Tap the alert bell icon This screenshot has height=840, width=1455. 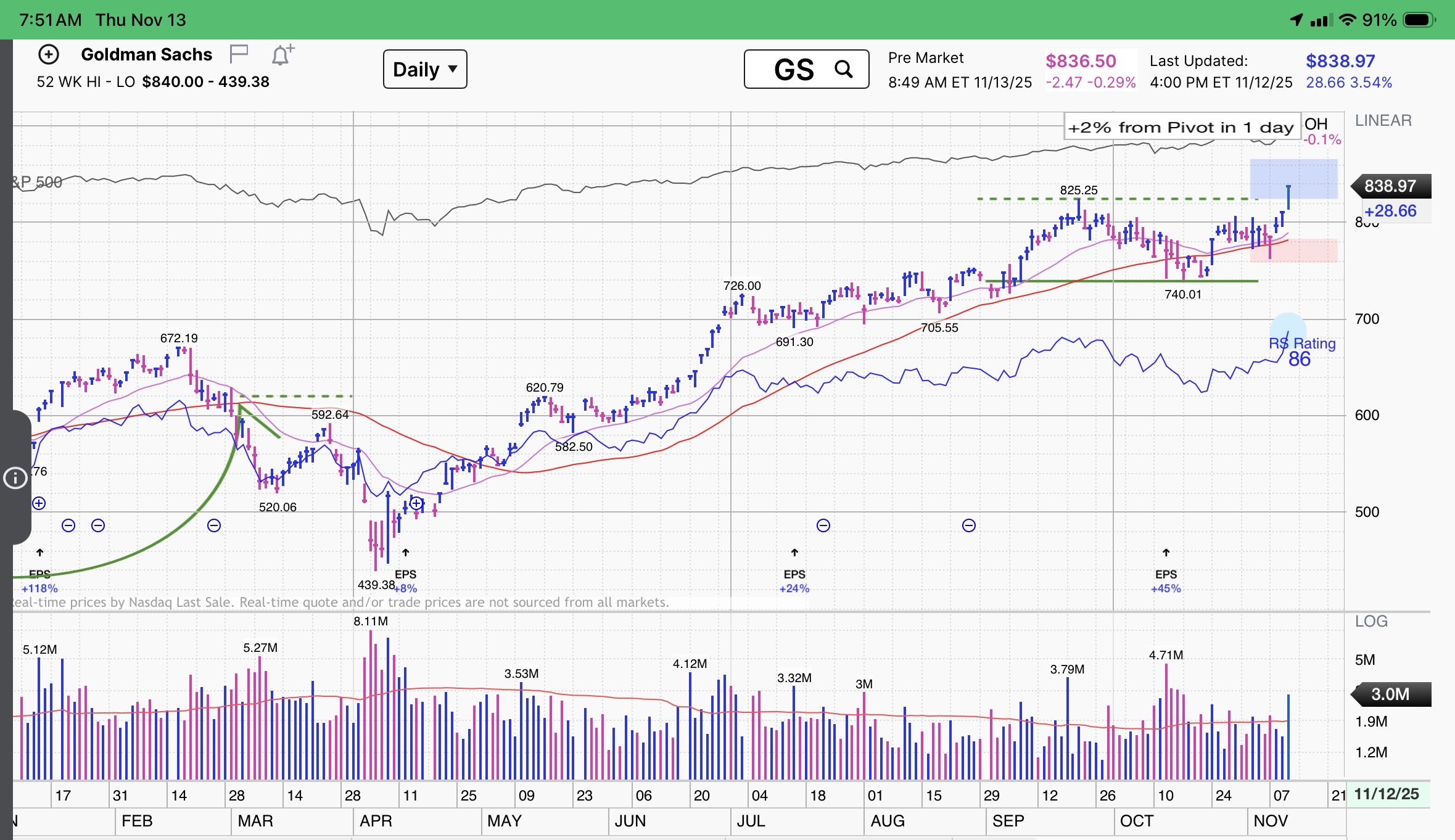(x=282, y=56)
